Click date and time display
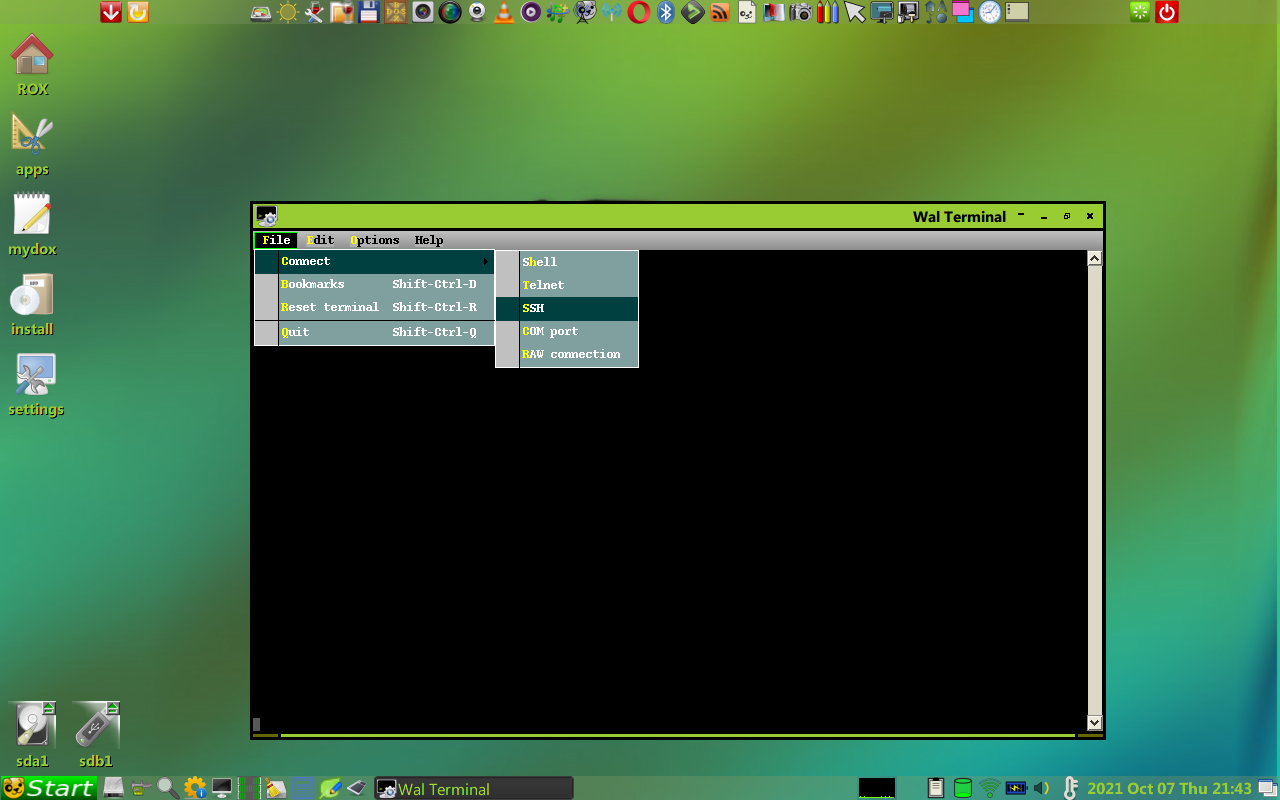Viewport: 1280px width, 800px height. point(1169,789)
